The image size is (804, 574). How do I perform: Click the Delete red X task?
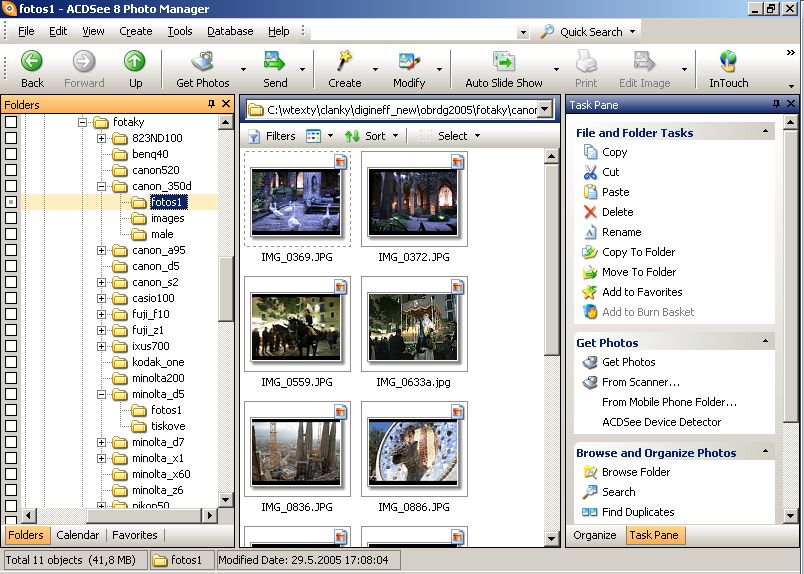[590, 212]
